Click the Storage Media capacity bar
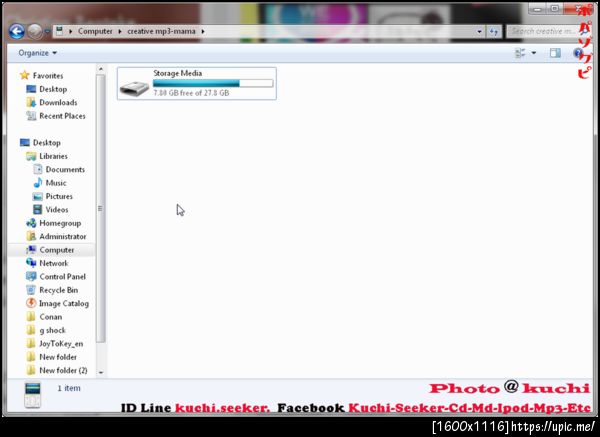 click(x=213, y=83)
